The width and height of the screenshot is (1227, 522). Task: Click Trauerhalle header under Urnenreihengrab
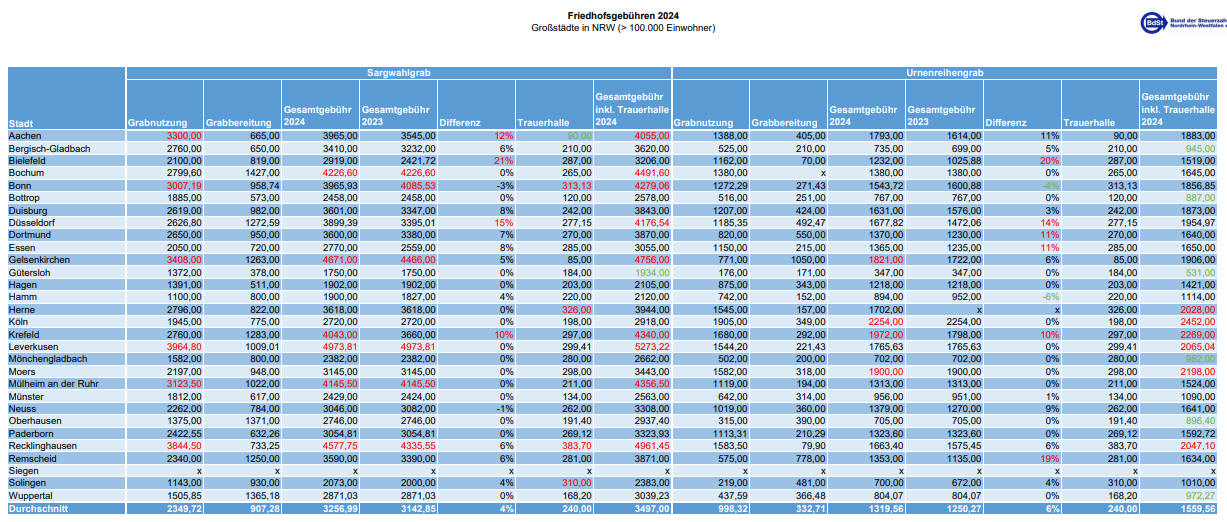pyautogui.click(x=1089, y=123)
